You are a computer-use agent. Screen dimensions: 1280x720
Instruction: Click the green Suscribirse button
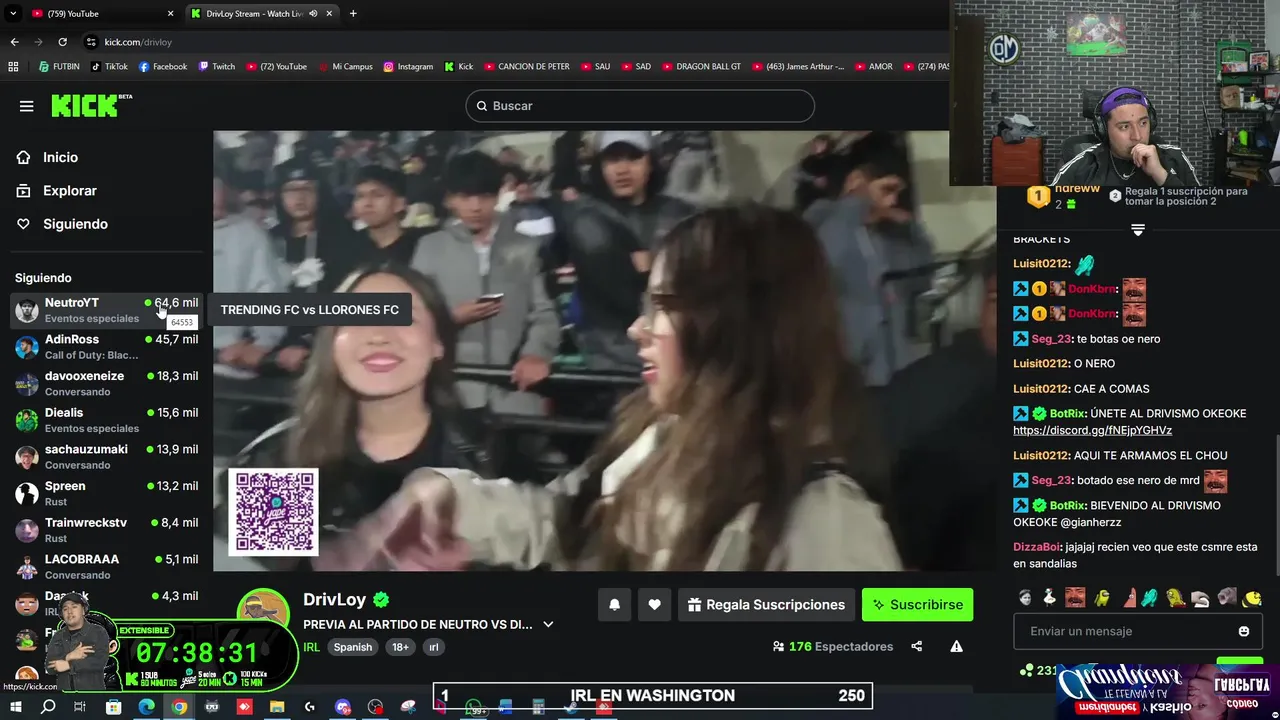pyautogui.click(x=917, y=605)
